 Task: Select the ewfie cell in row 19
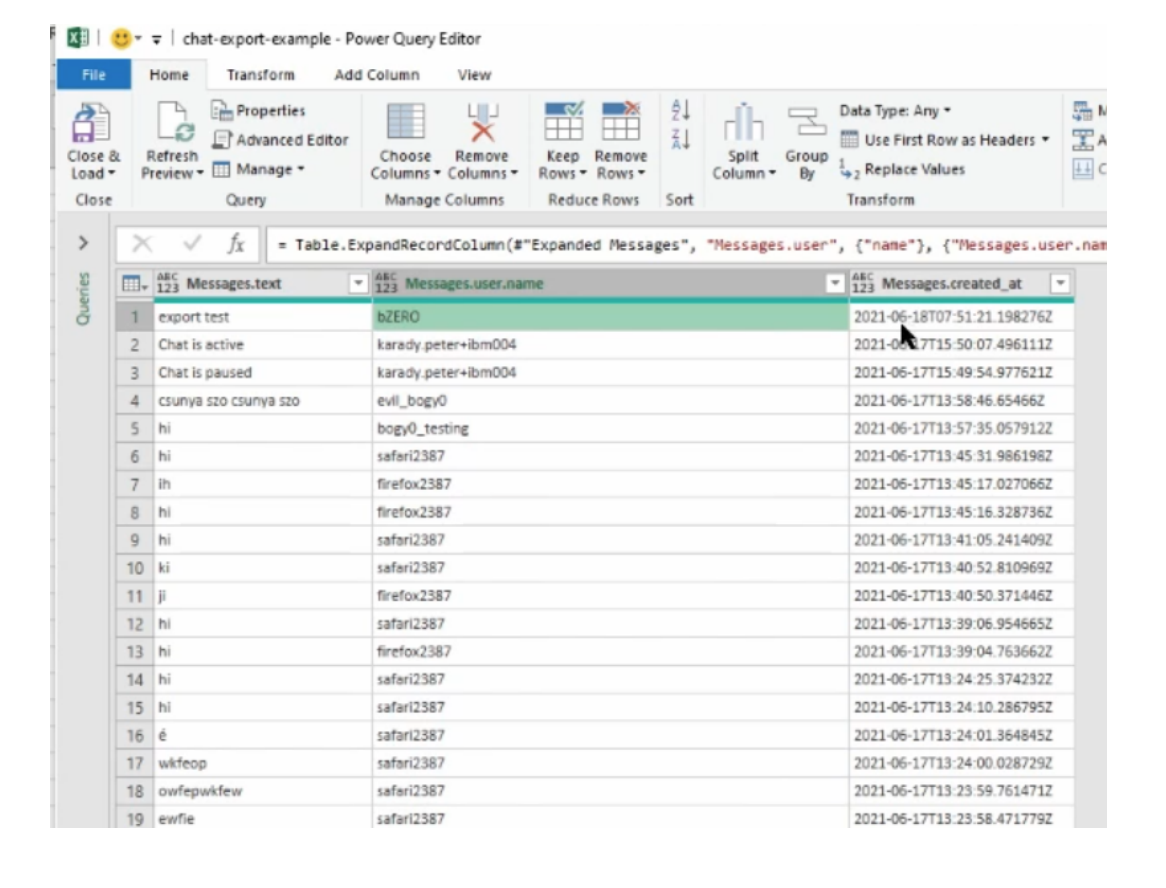coord(262,819)
